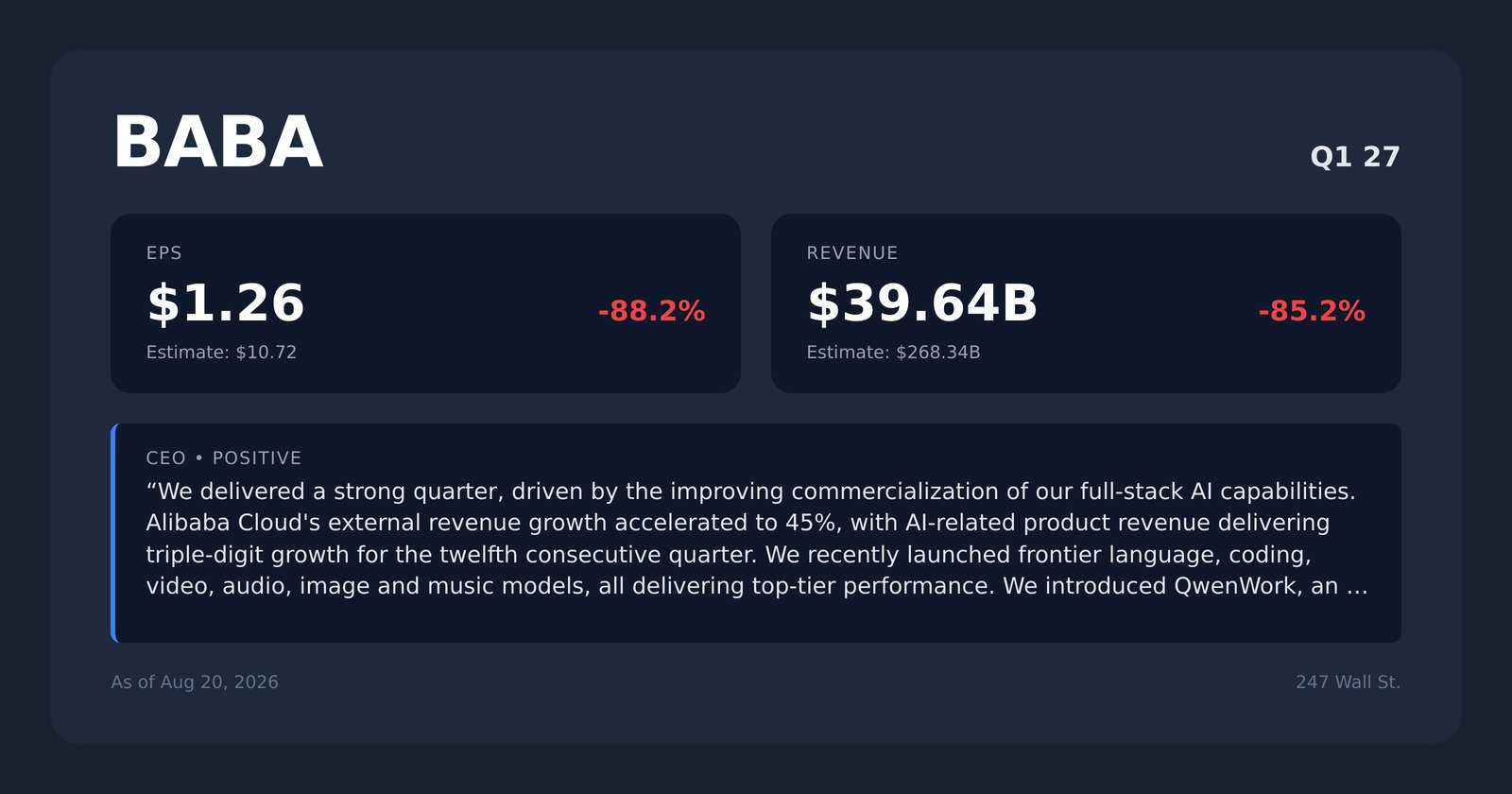Open the EPS card
The width and height of the screenshot is (1512, 794).
point(425,303)
